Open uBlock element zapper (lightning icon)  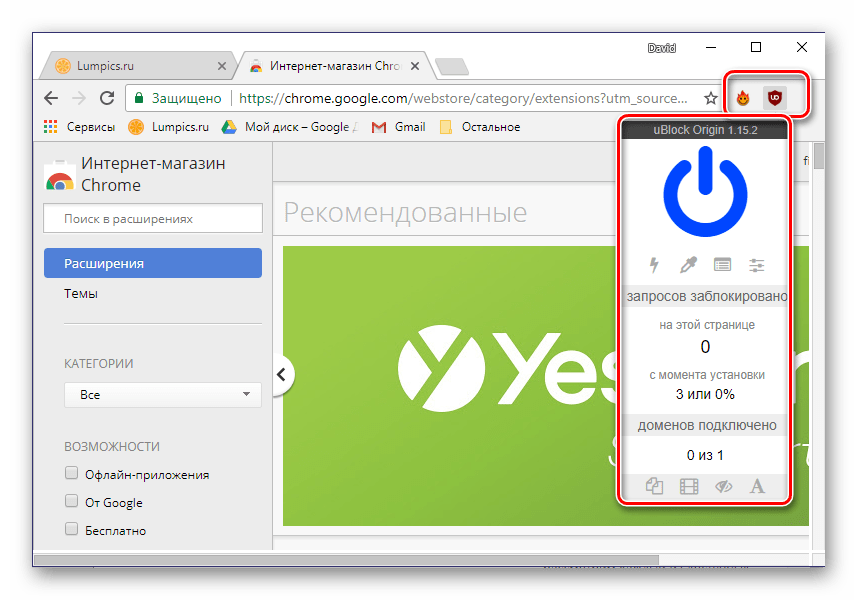point(654,265)
